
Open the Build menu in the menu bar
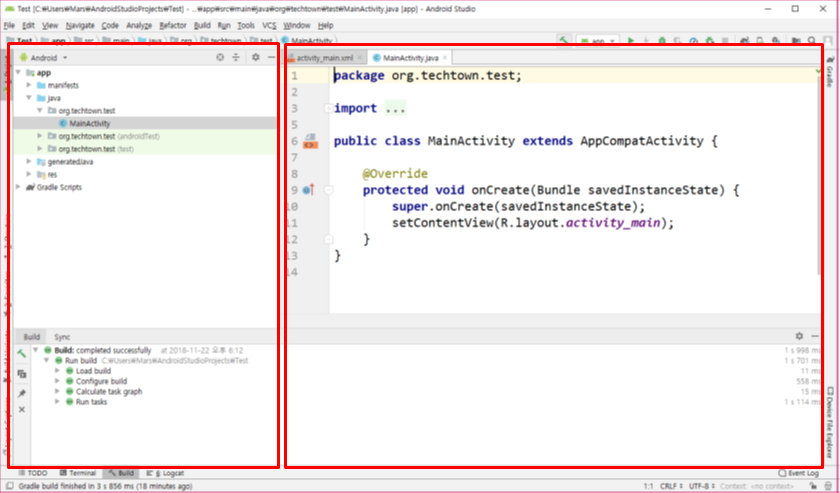202,25
